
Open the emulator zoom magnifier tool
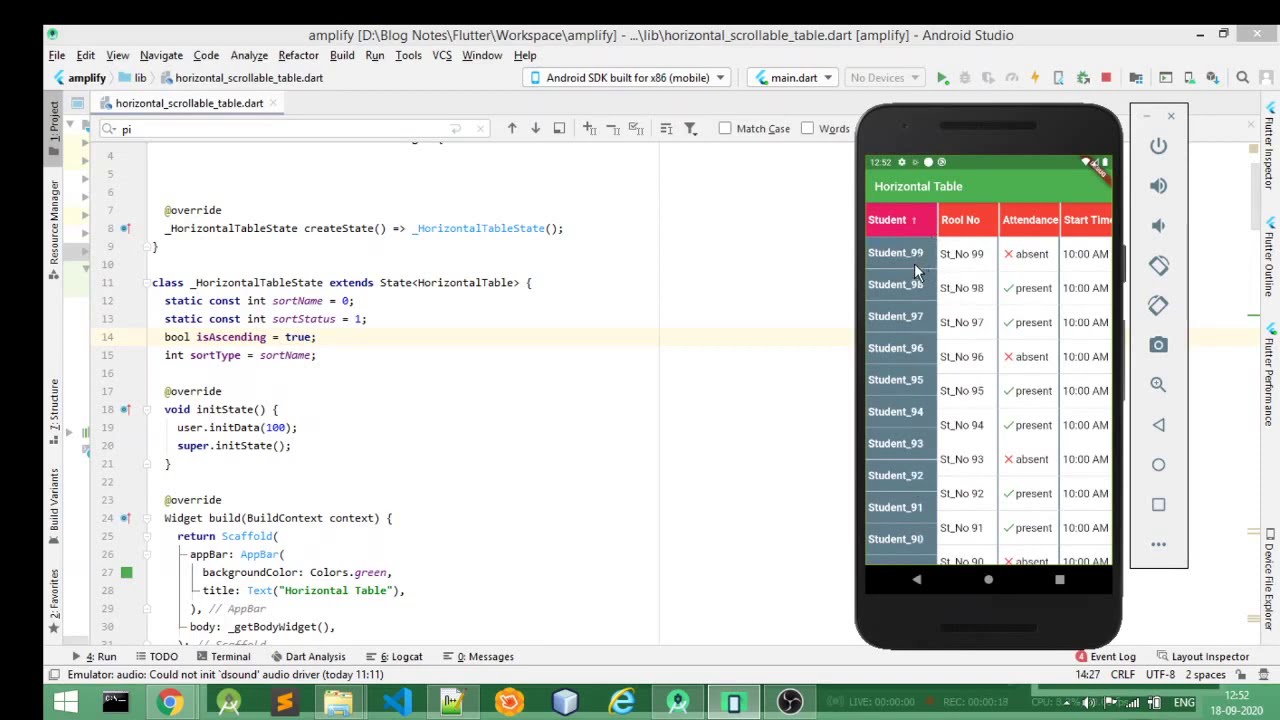1158,385
